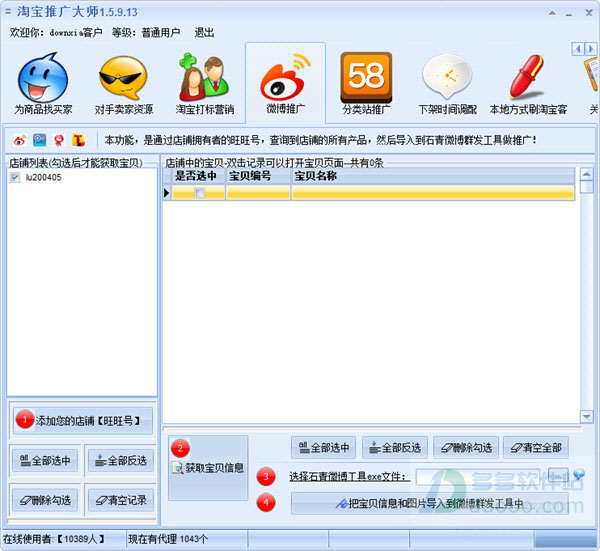600x551 pixels.
Task: Click 现在有代理 1043个 status text
Action: [168, 539]
